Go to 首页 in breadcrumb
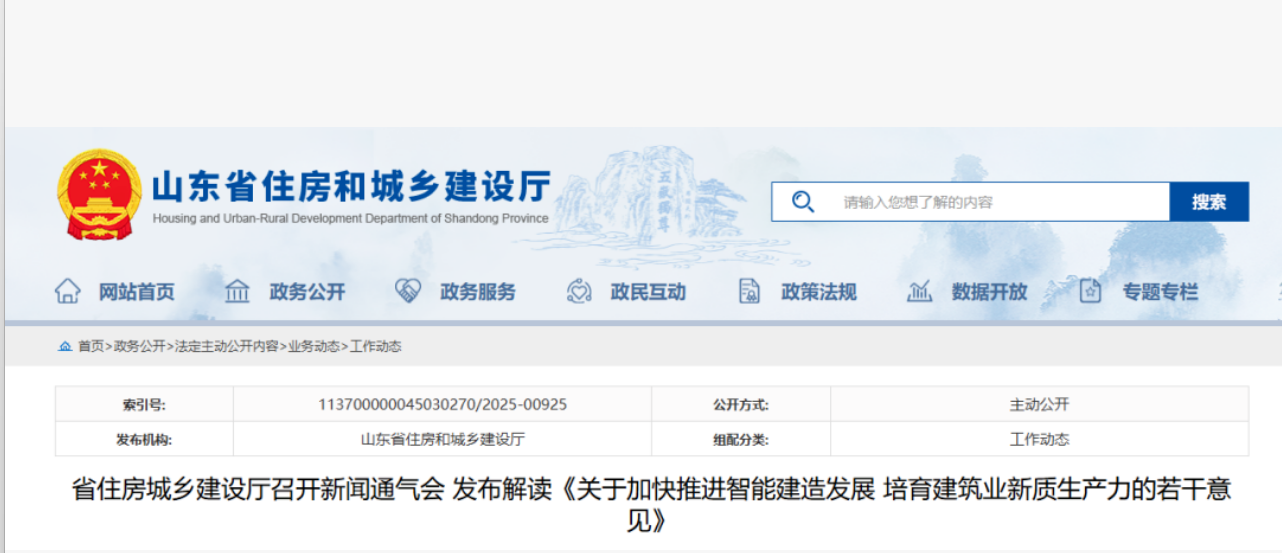This screenshot has width=1282, height=553. [x=91, y=346]
